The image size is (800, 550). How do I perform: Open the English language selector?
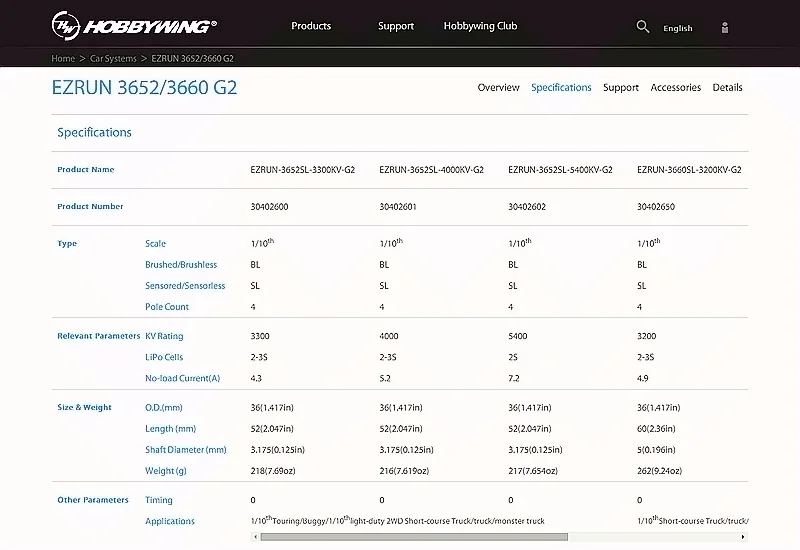click(678, 29)
